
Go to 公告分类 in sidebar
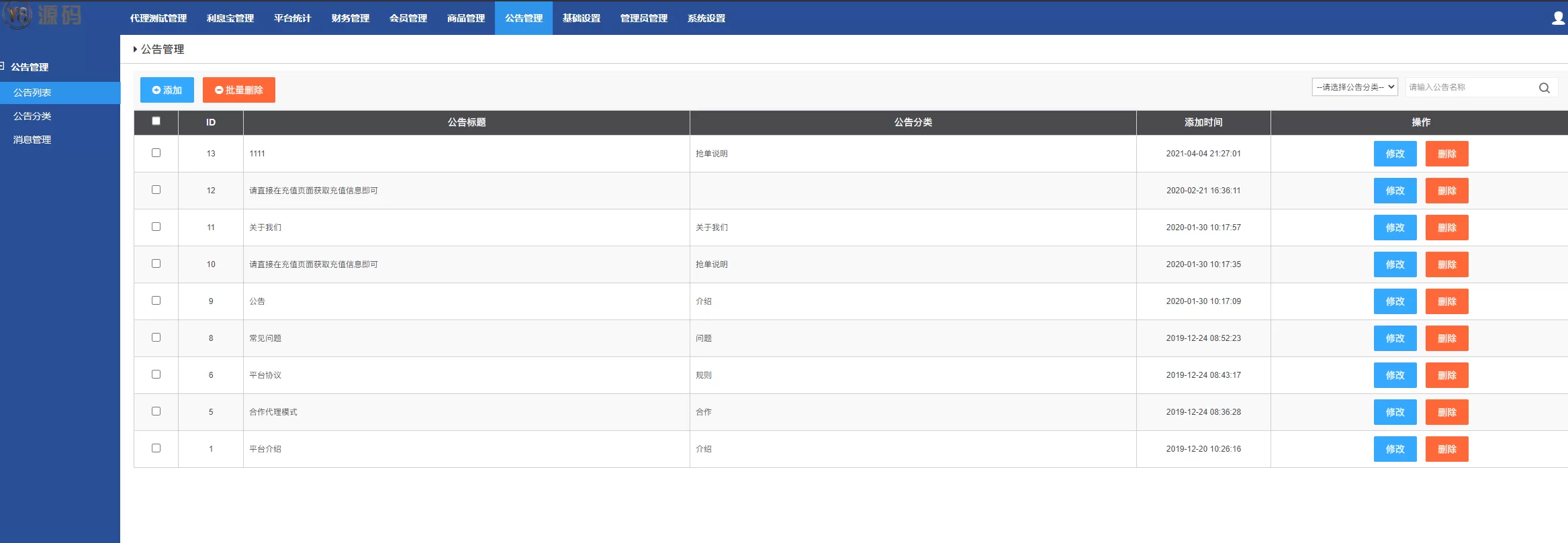pyautogui.click(x=32, y=116)
